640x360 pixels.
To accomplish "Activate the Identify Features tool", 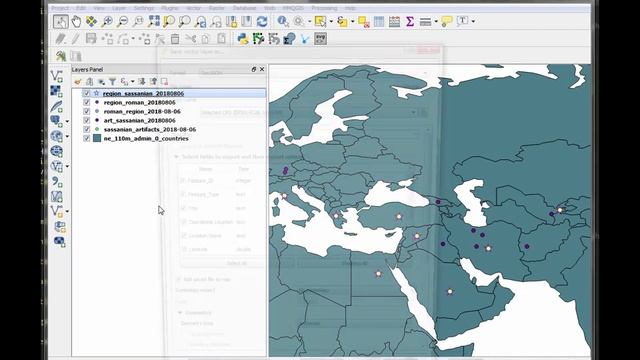I will pos(283,21).
